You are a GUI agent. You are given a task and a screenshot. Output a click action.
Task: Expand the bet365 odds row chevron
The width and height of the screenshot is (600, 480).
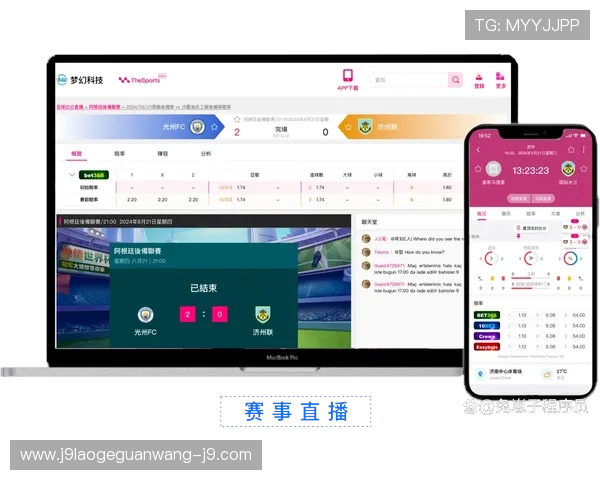(x=71, y=175)
